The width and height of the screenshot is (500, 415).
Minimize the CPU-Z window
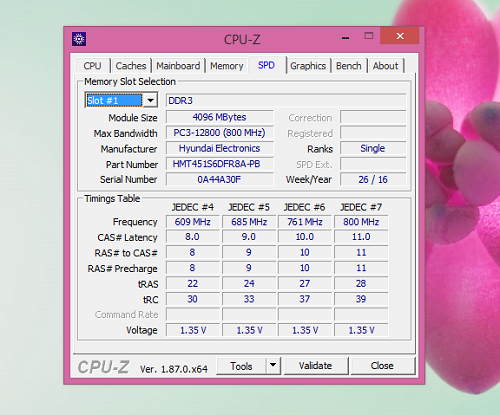(x=346, y=37)
